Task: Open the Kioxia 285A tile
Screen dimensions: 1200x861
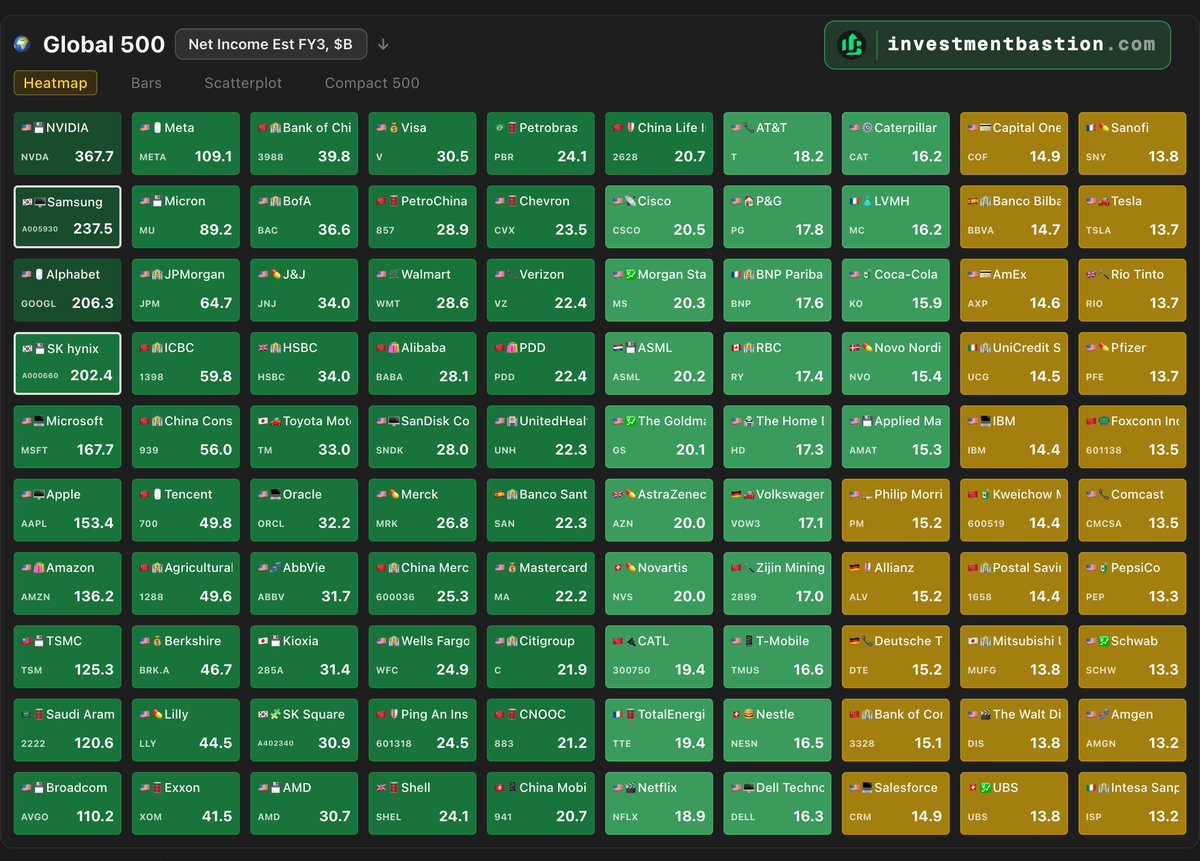Action: 304,656
